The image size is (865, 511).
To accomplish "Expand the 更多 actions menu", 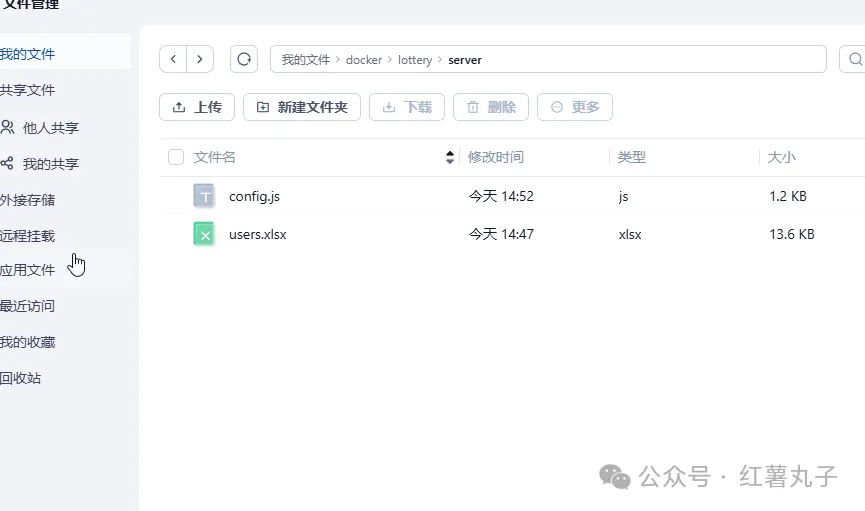I will point(575,107).
